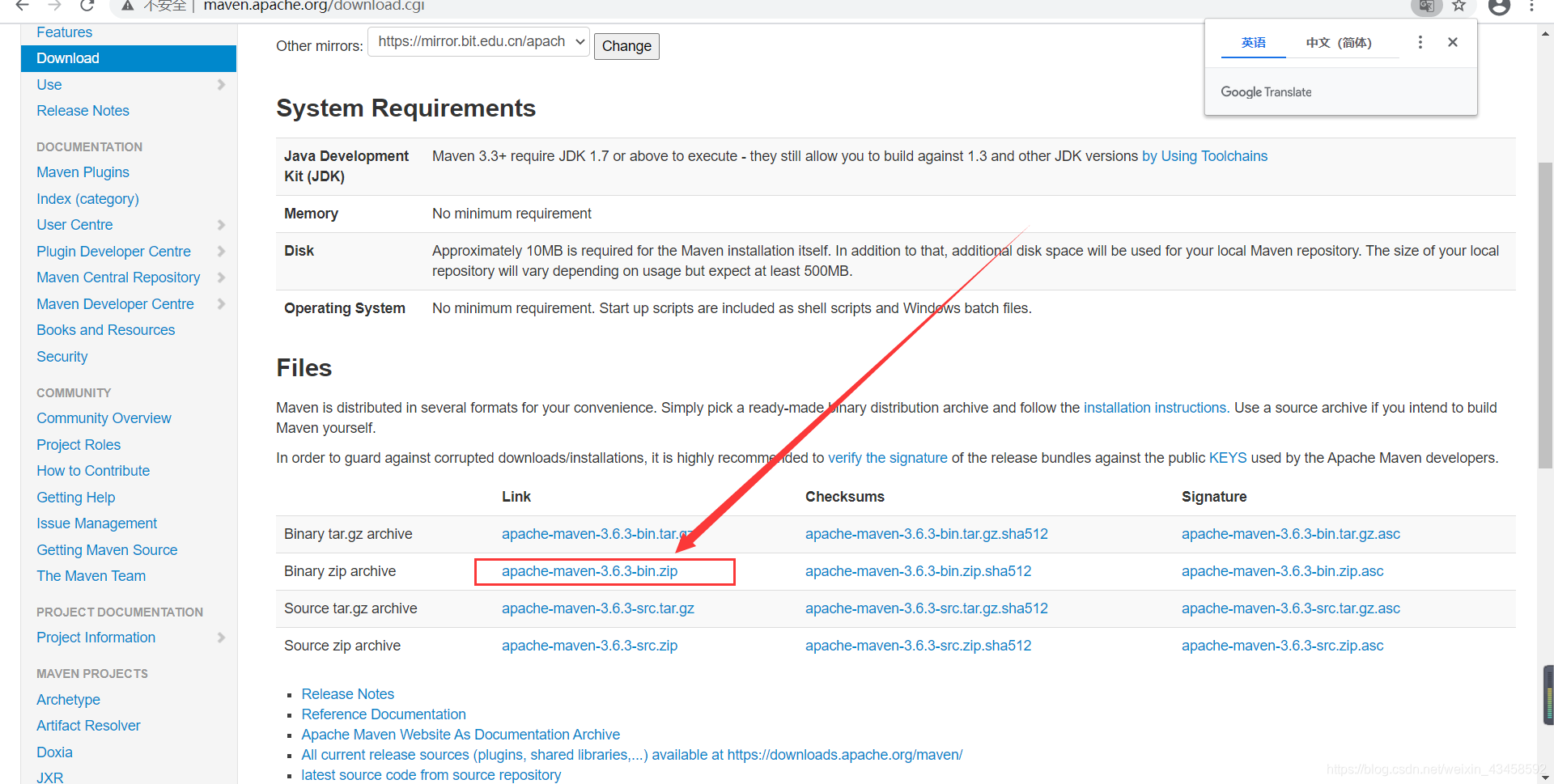The width and height of the screenshot is (1554, 784).
Task: Open Getting Help link
Action: point(75,498)
